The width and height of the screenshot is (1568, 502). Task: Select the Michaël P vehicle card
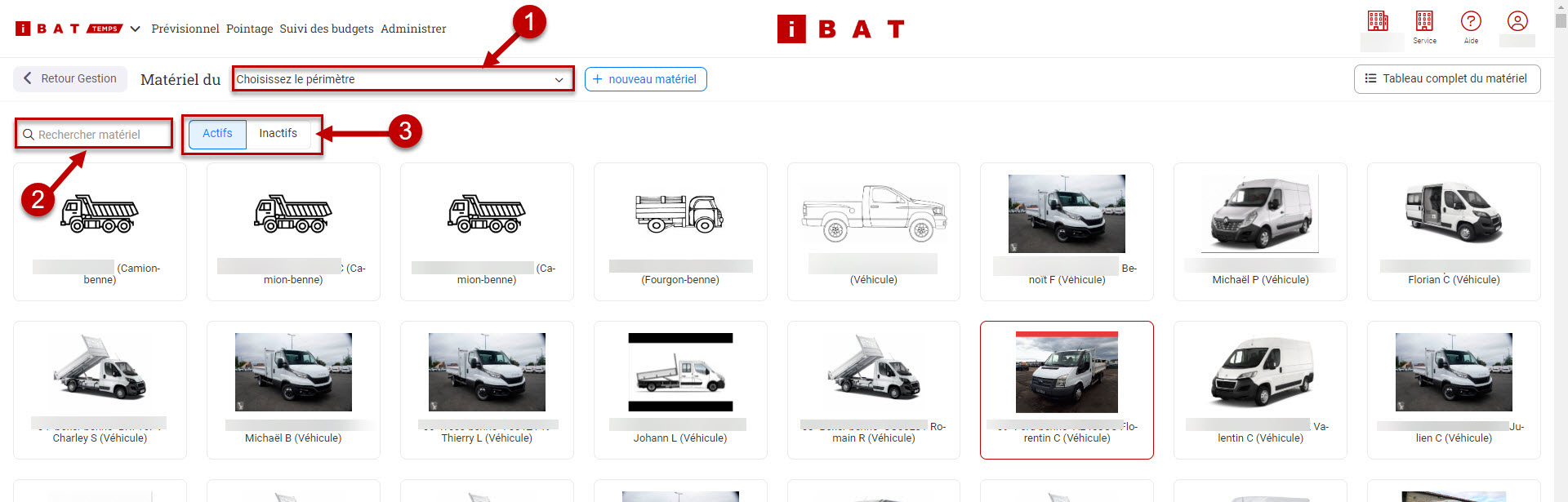[1260, 232]
